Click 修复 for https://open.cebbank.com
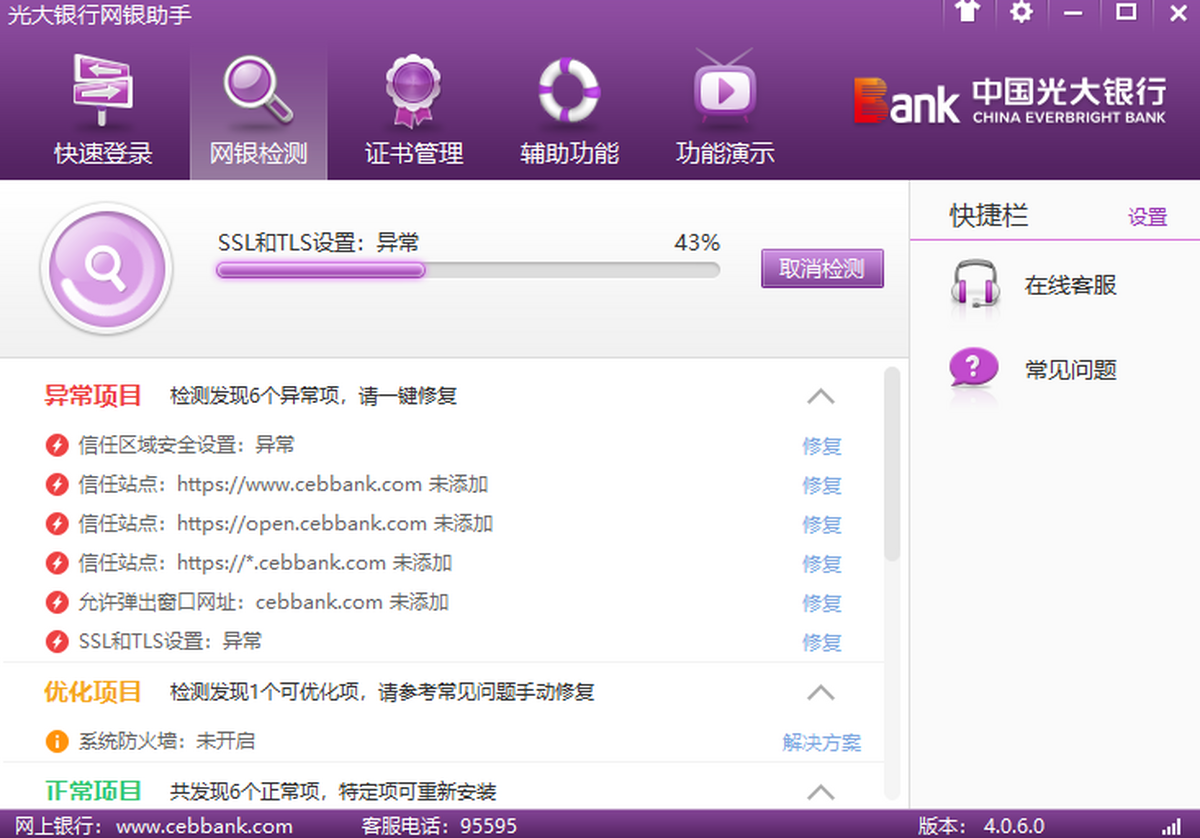This screenshot has height=838, width=1200. pos(822,524)
